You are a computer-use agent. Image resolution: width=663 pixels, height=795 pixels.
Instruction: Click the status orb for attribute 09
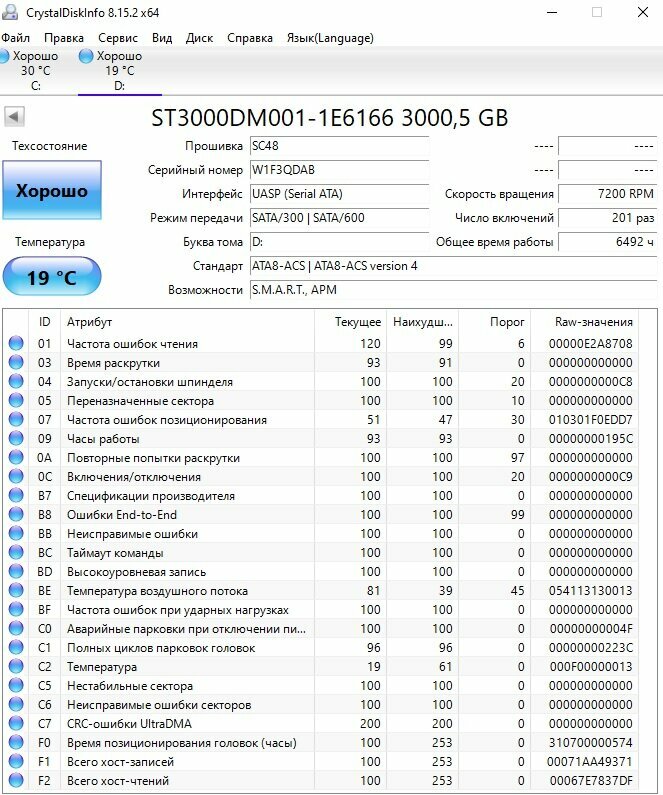pos(16,439)
